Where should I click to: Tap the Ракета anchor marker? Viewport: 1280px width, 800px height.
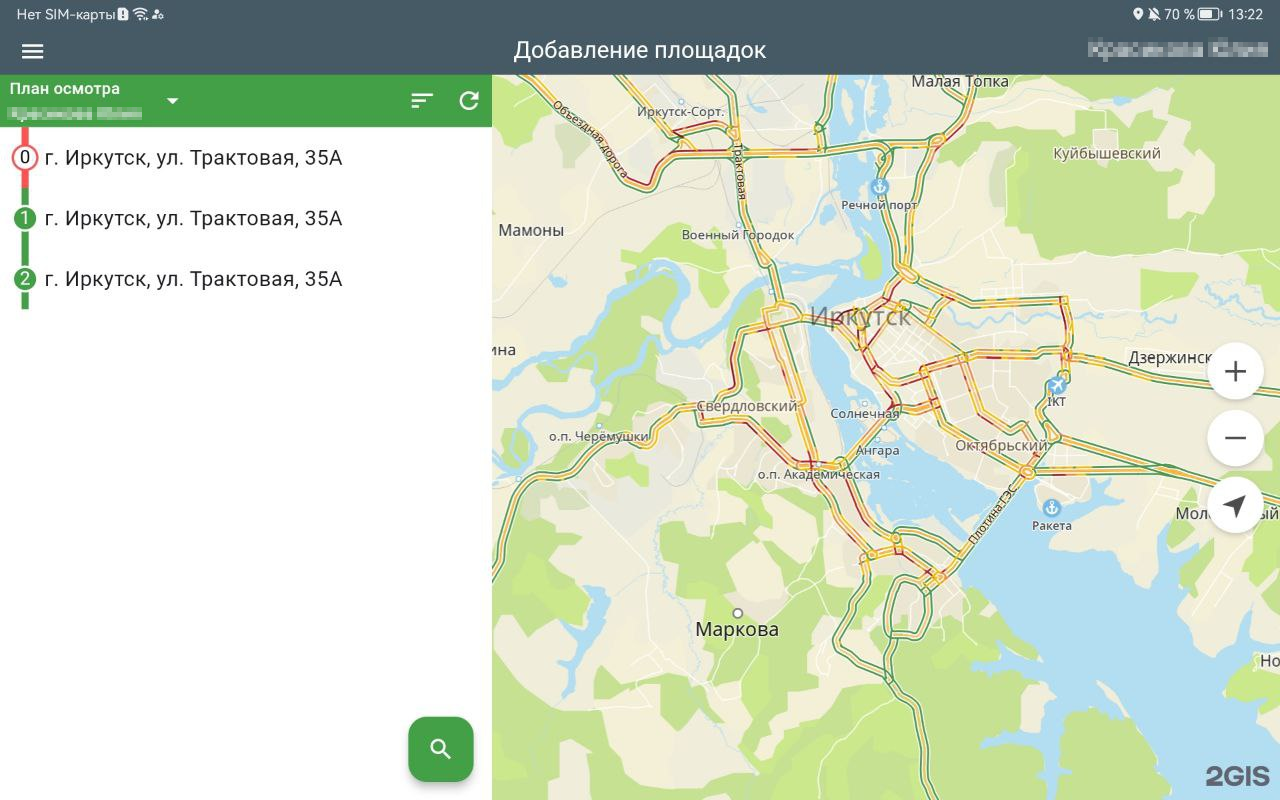coord(1051,508)
